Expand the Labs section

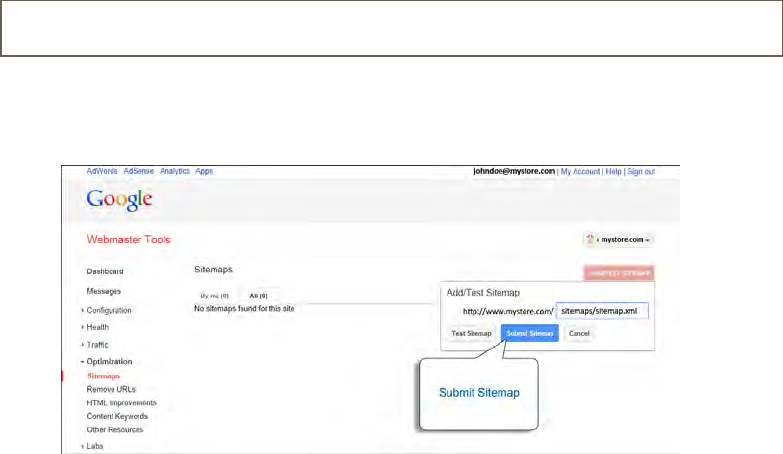94,446
